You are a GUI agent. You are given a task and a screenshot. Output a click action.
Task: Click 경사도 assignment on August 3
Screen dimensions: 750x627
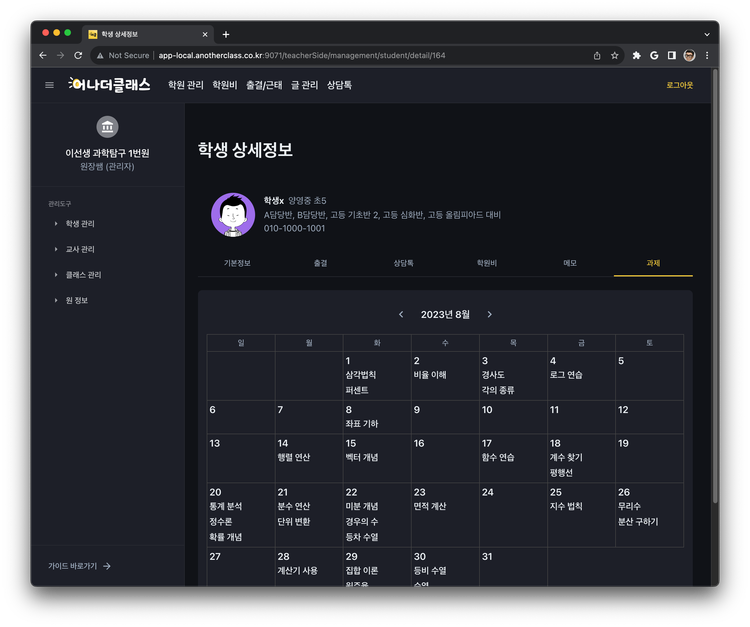[493, 375]
